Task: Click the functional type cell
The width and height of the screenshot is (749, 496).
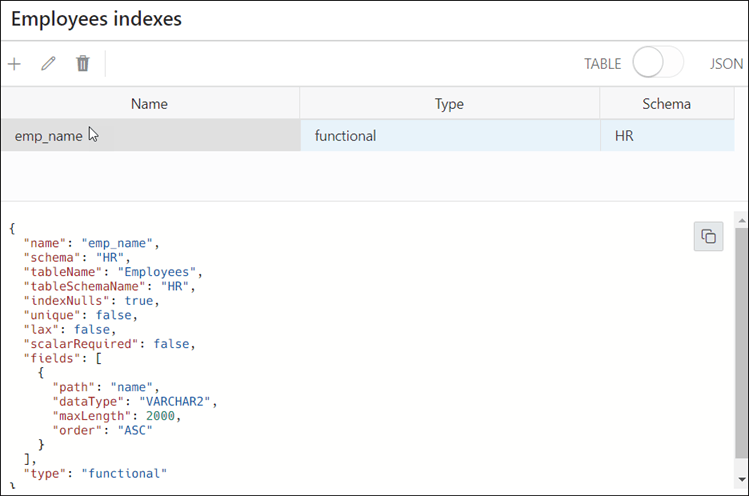Action: [449, 135]
